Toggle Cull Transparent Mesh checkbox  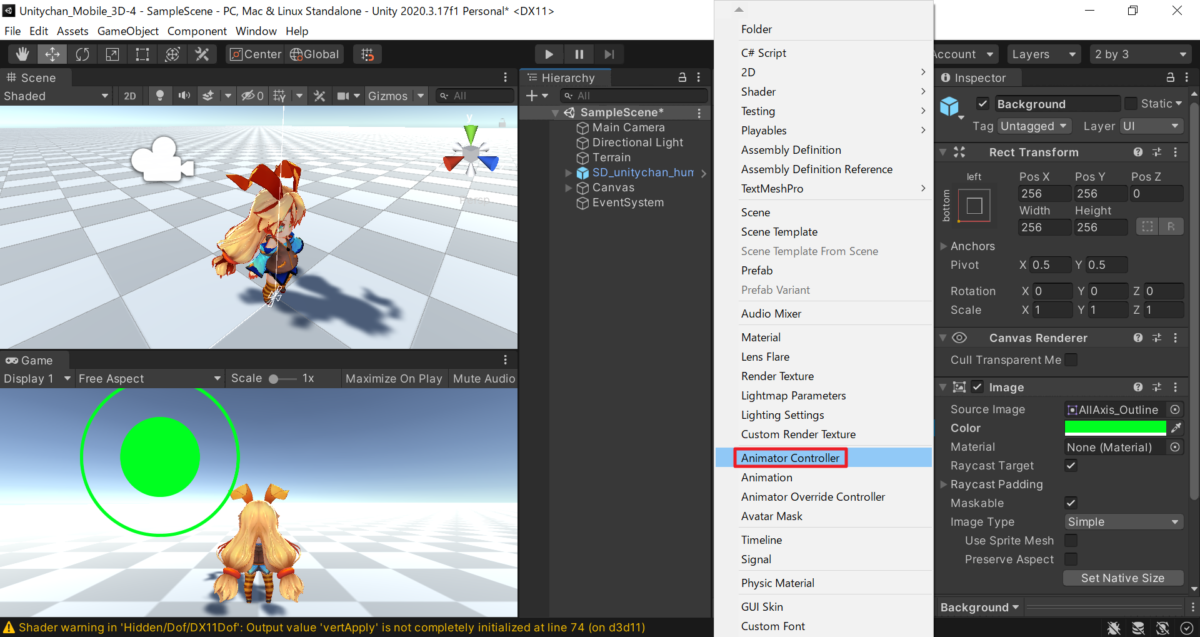coord(1071,360)
